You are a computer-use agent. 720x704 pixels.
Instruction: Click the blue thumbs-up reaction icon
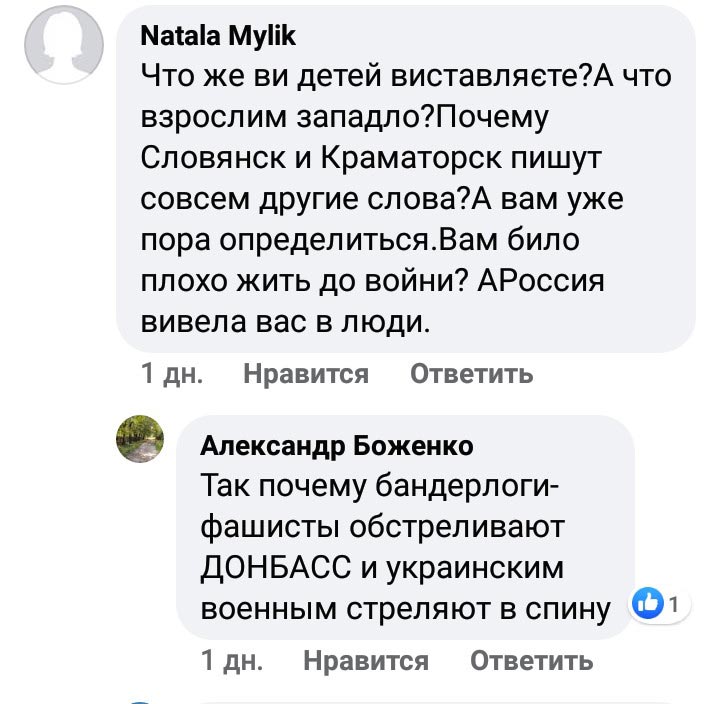click(x=649, y=604)
